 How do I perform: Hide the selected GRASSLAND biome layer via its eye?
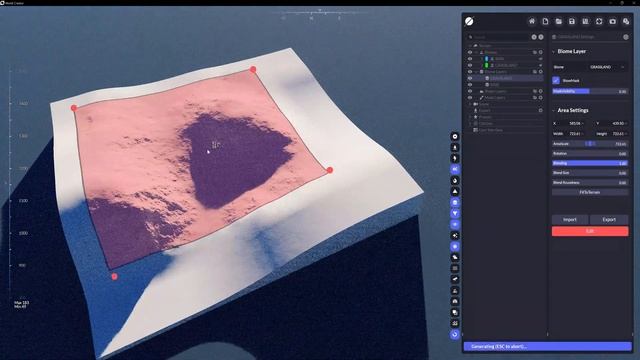point(470,78)
